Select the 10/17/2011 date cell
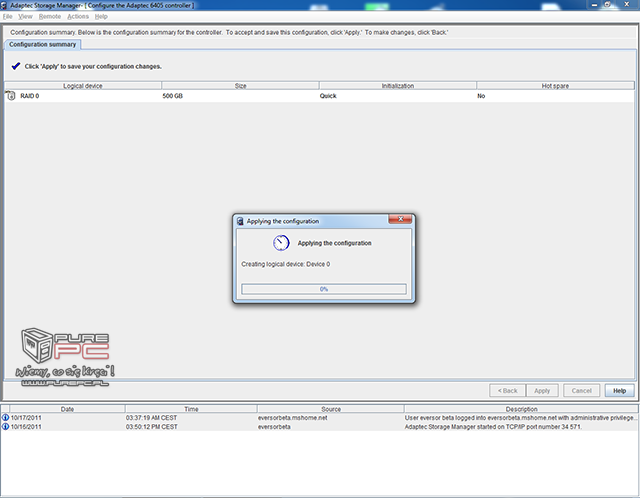Screen dimensions: 640x498 (x=26, y=418)
